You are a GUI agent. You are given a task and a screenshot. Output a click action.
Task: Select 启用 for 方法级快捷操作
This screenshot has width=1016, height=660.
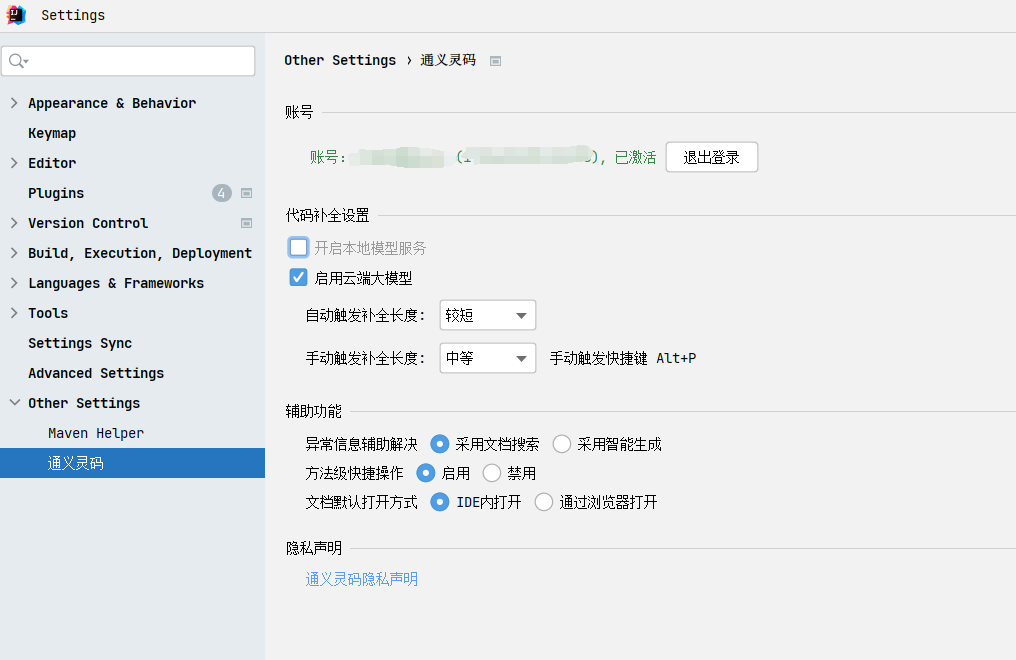click(426, 473)
